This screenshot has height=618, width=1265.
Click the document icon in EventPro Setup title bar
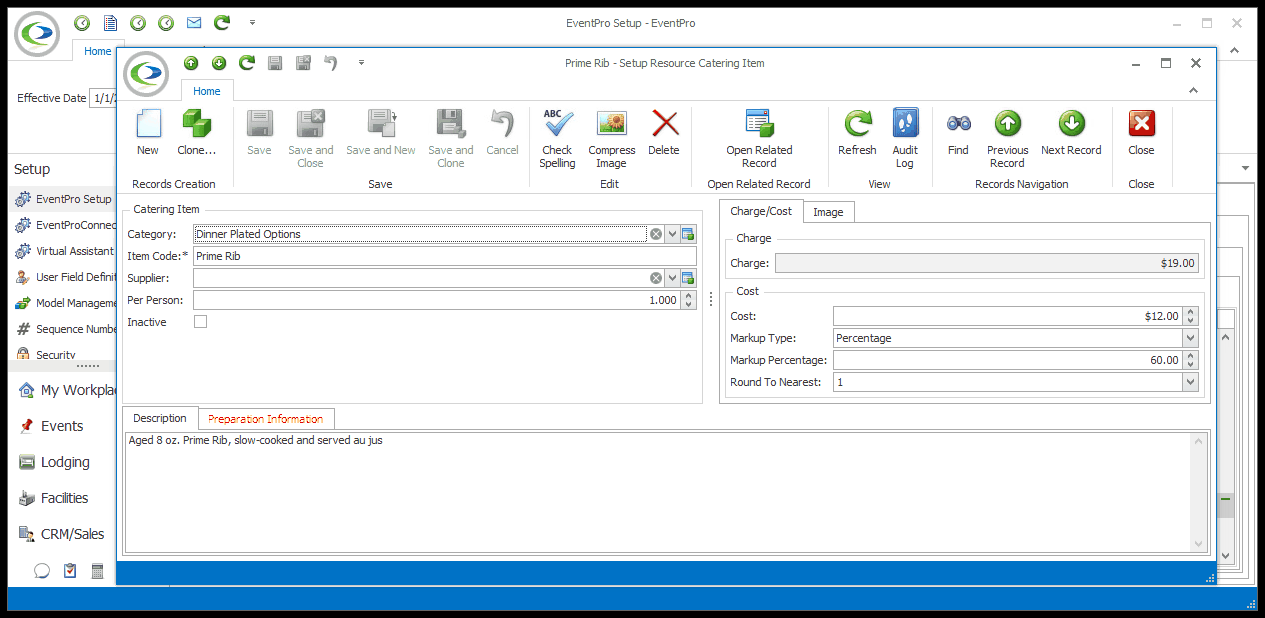coord(110,22)
